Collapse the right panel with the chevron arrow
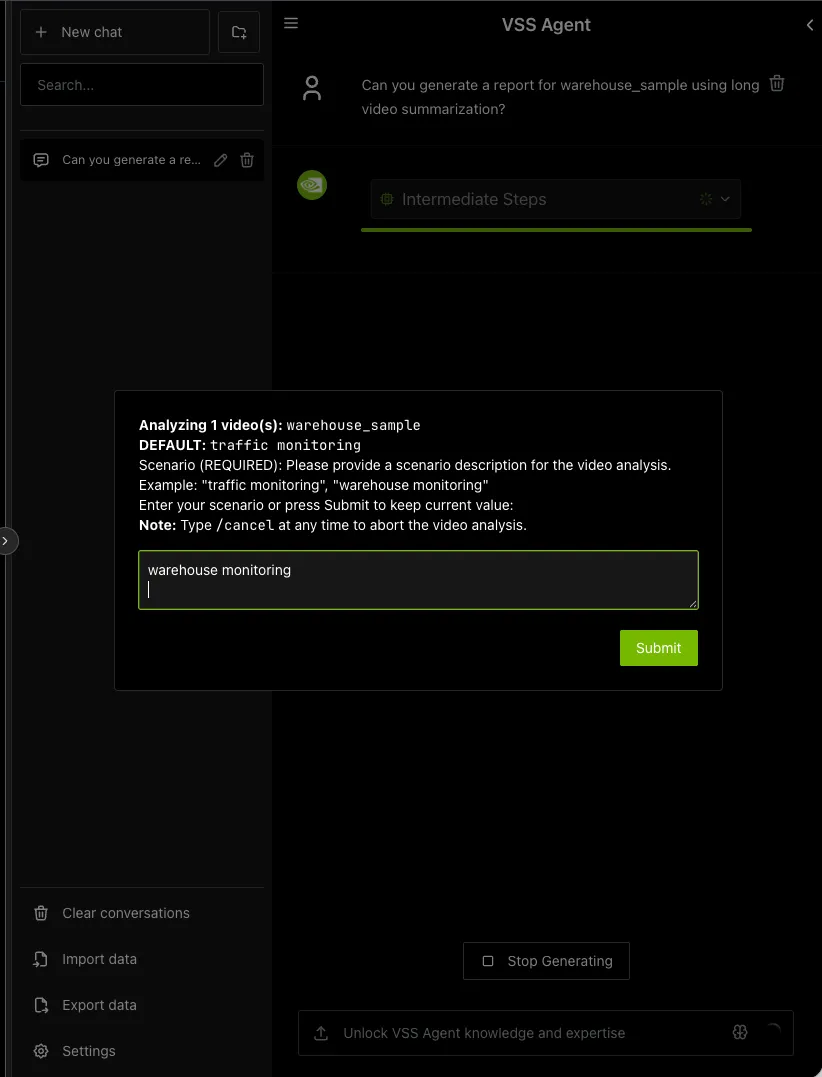 pos(810,25)
